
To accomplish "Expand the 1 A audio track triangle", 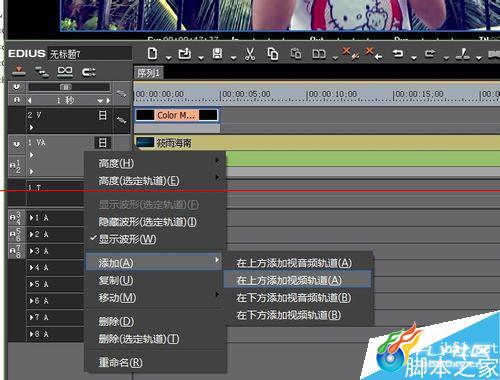I will 31,218.
